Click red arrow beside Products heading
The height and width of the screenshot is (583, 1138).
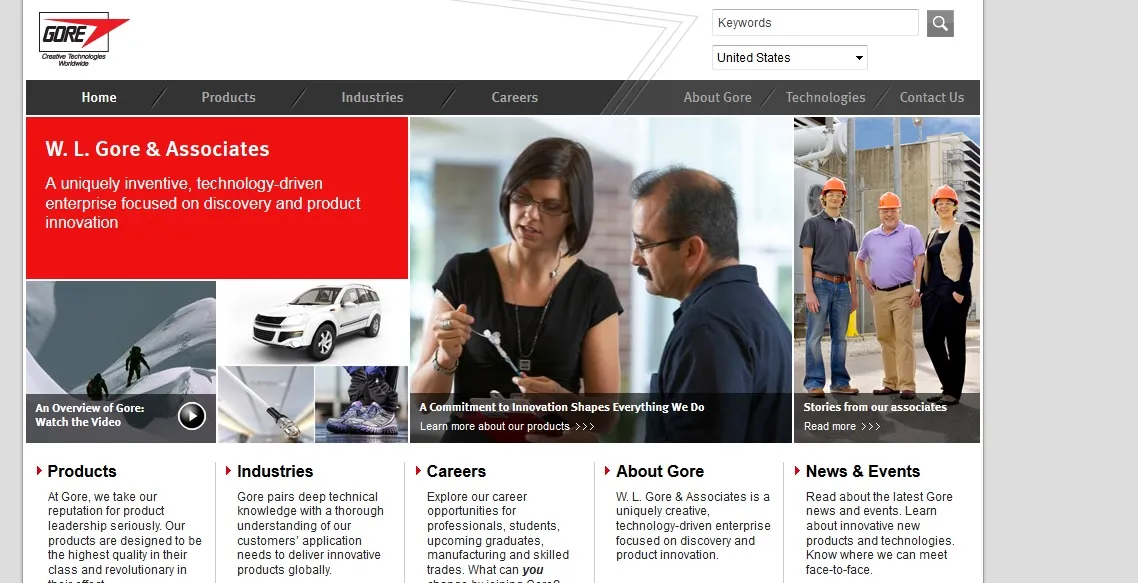point(39,471)
